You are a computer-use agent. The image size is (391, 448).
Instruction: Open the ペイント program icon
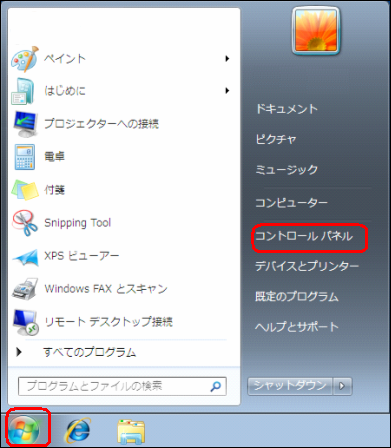click(x=25, y=59)
